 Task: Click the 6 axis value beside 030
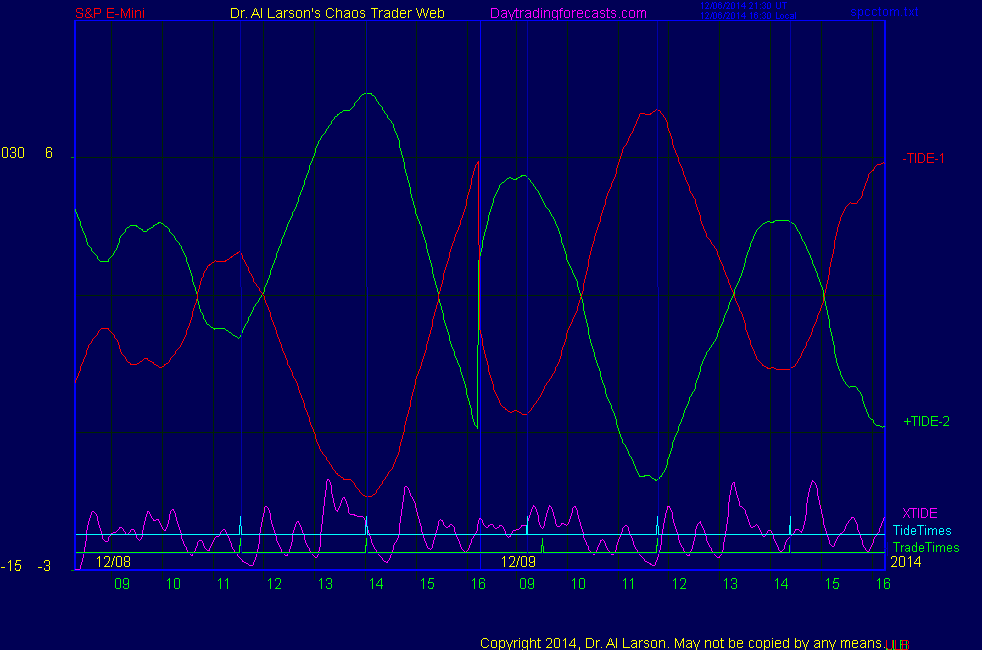point(49,153)
